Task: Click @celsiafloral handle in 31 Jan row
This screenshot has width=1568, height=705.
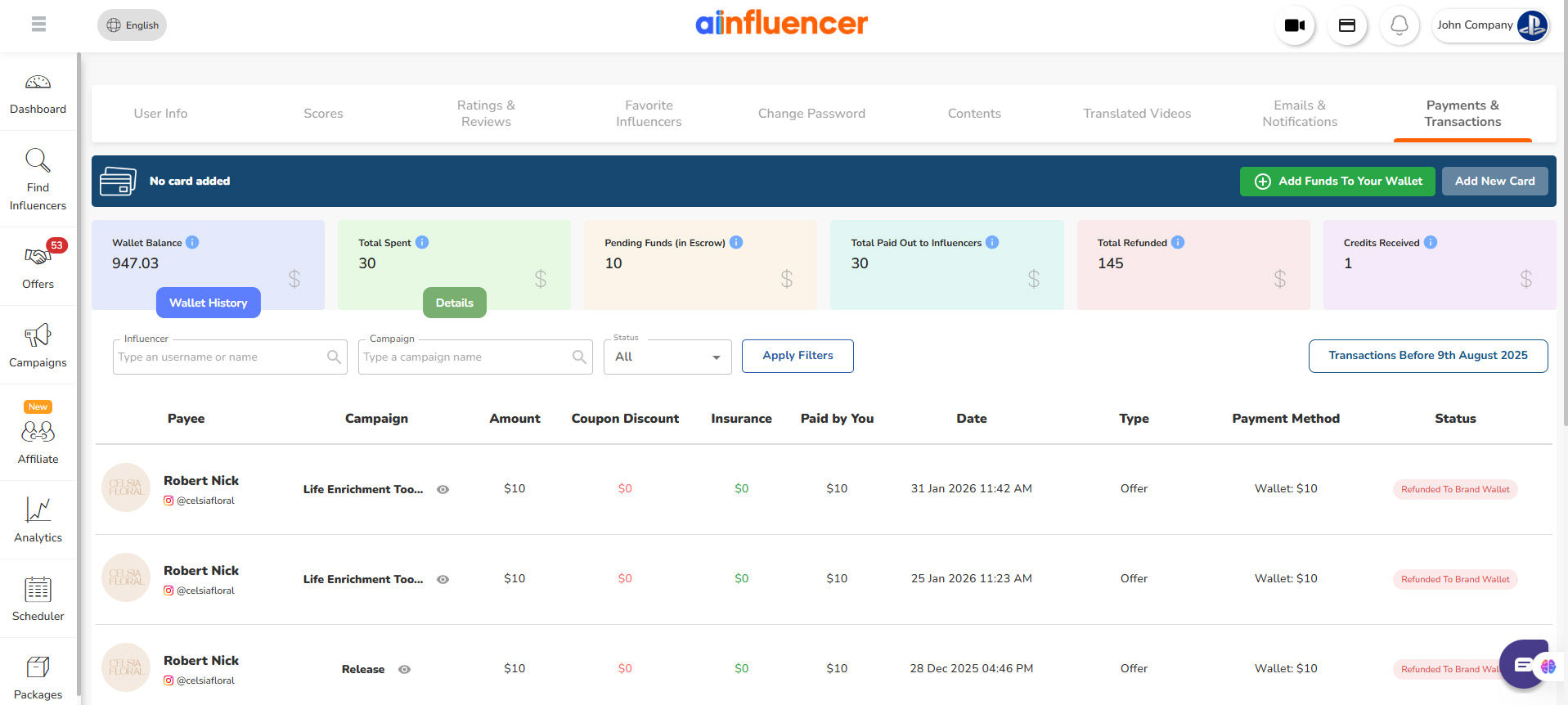Action: (205, 501)
